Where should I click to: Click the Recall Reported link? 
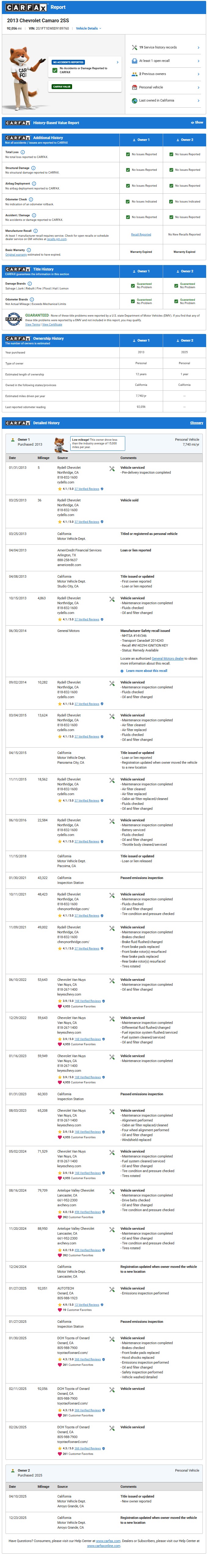(141, 234)
